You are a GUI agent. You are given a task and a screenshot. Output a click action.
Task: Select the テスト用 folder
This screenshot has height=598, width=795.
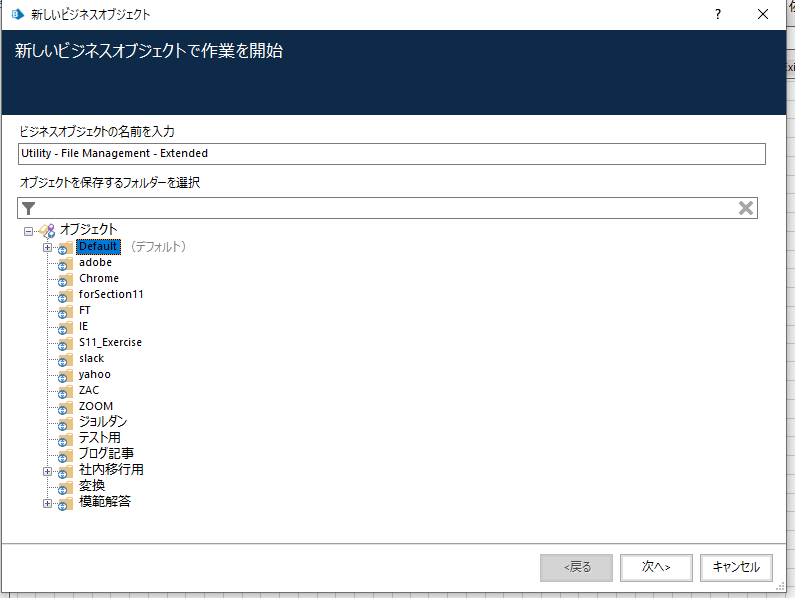tap(99, 438)
